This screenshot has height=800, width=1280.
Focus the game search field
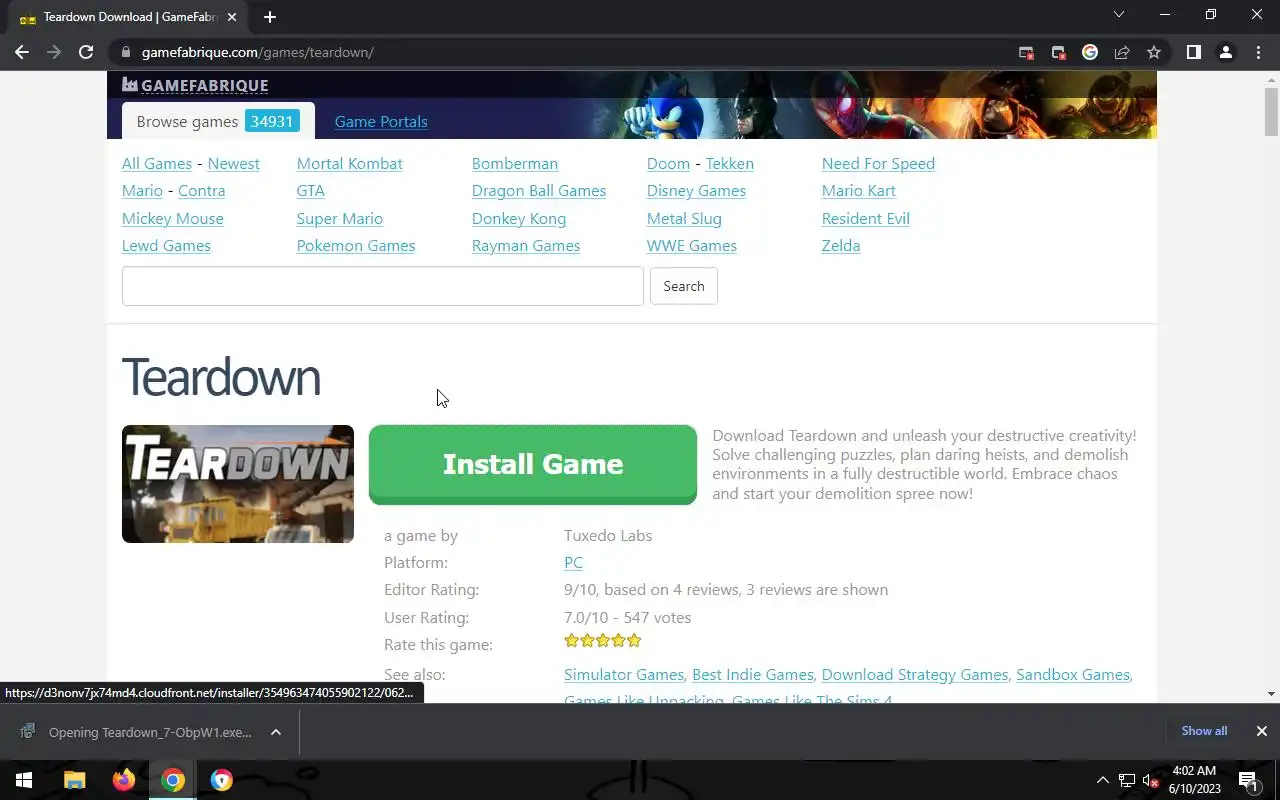click(383, 286)
